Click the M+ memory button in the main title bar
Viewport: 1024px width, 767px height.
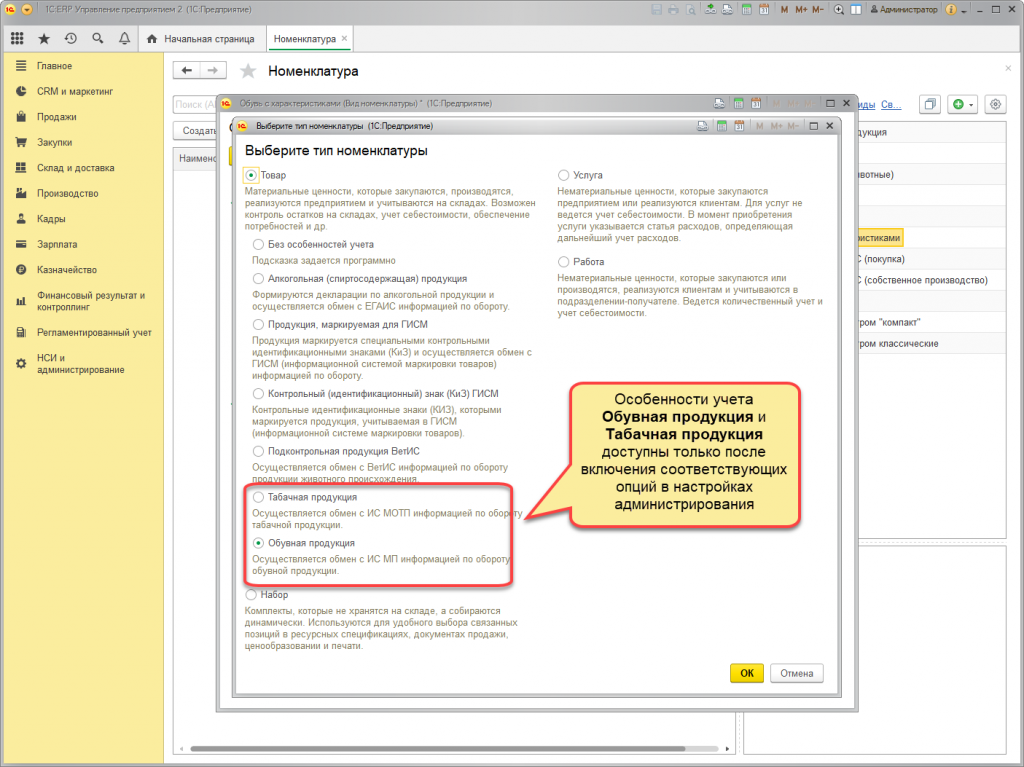click(x=801, y=10)
